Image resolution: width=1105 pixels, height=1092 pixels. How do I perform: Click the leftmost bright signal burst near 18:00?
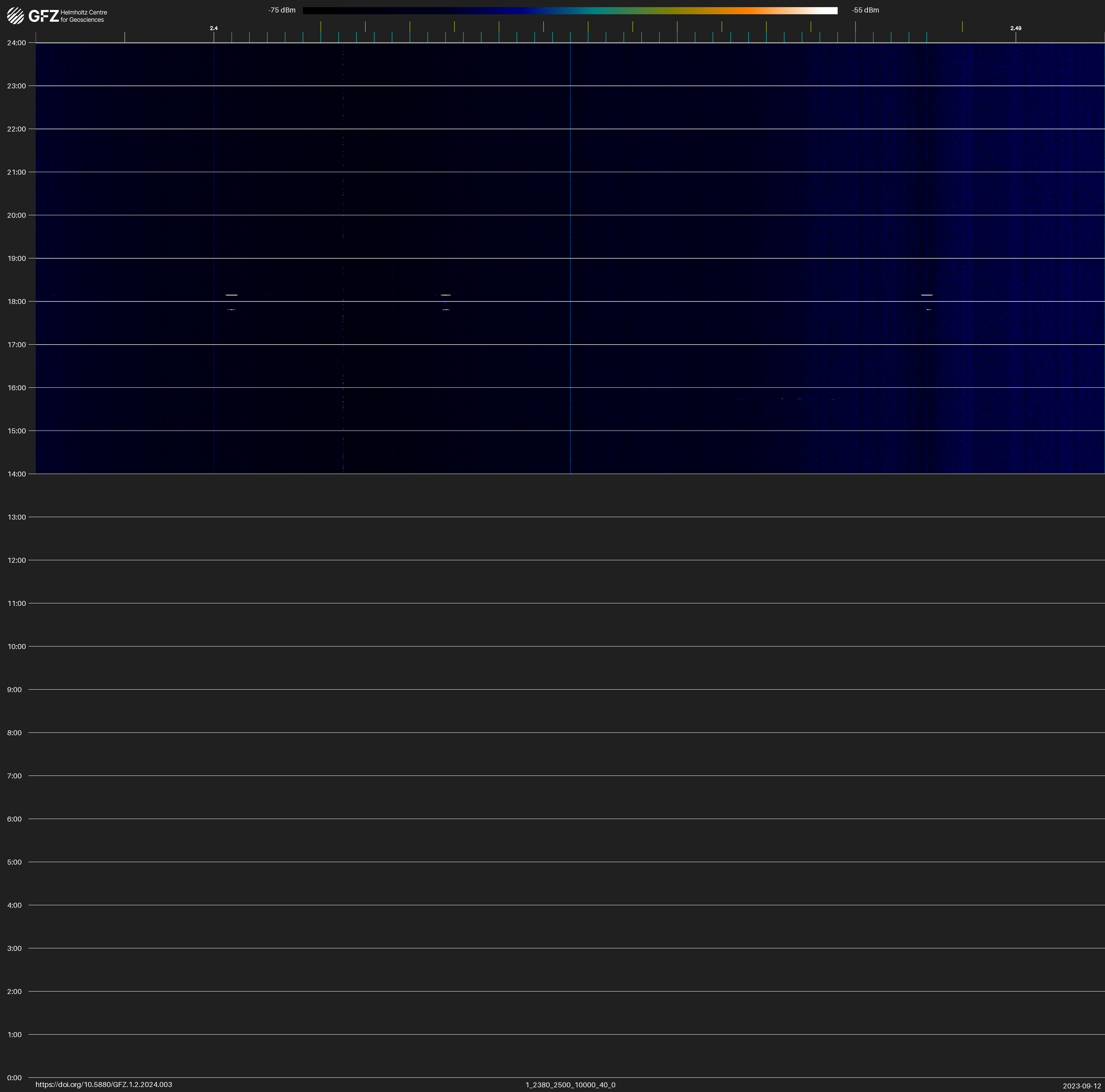coord(231,295)
